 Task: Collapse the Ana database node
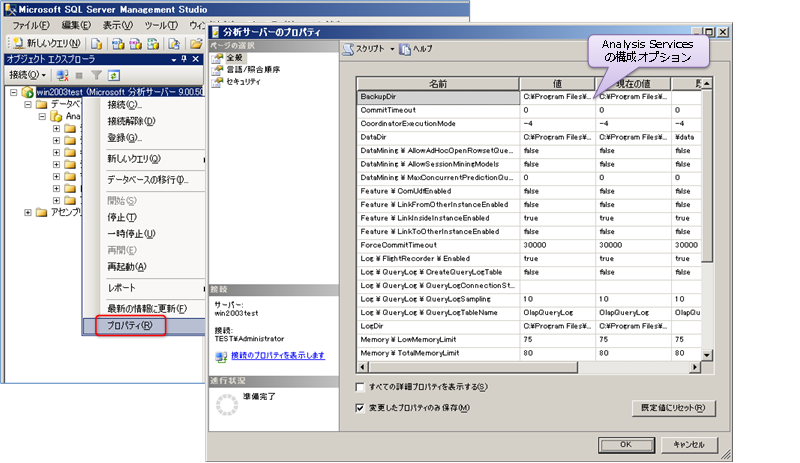pos(42,116)
